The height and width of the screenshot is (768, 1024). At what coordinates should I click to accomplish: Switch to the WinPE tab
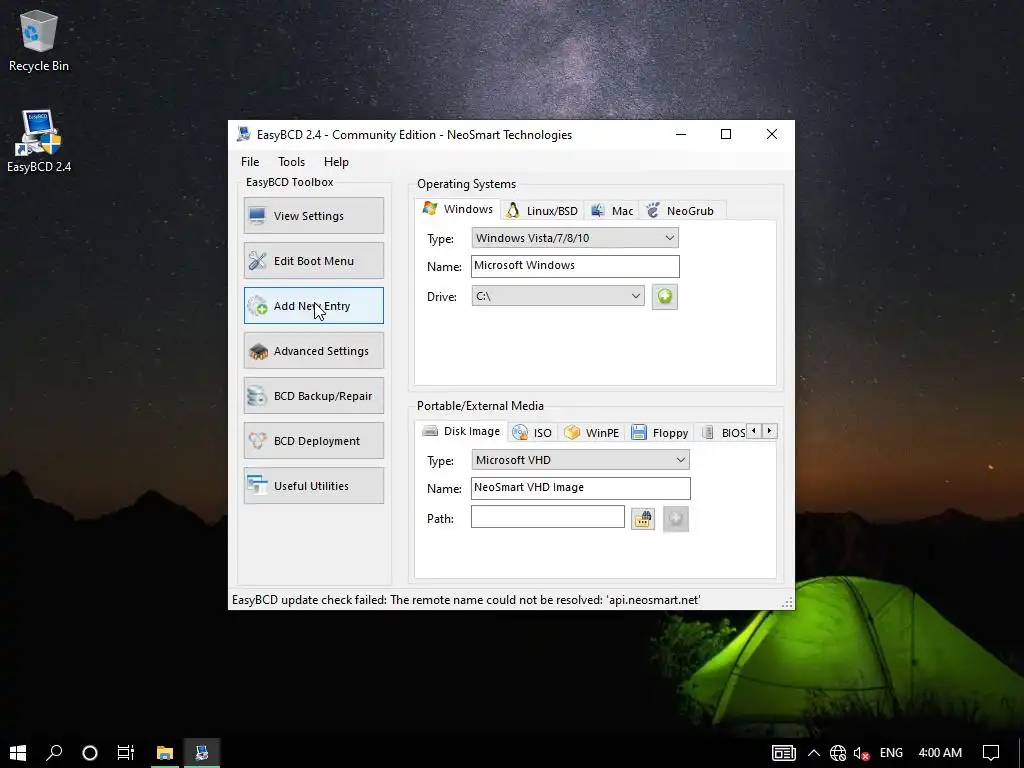592,432
